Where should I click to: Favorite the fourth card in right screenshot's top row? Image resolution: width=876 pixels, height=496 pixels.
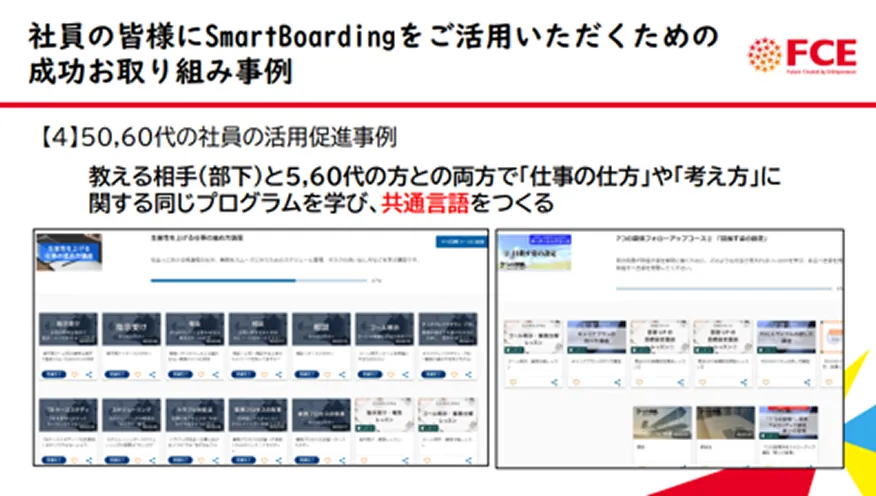point(702,383)
